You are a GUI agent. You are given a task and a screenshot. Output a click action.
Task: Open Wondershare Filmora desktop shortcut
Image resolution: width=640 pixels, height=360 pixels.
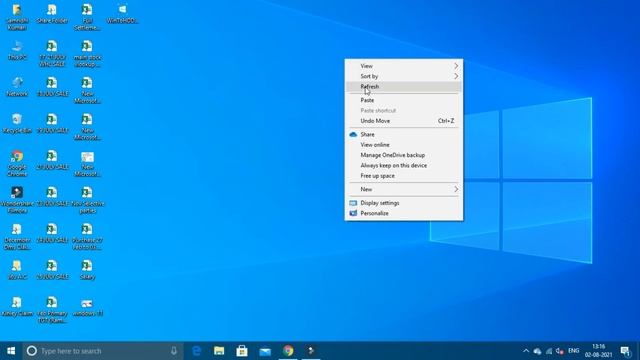point(17,200)
